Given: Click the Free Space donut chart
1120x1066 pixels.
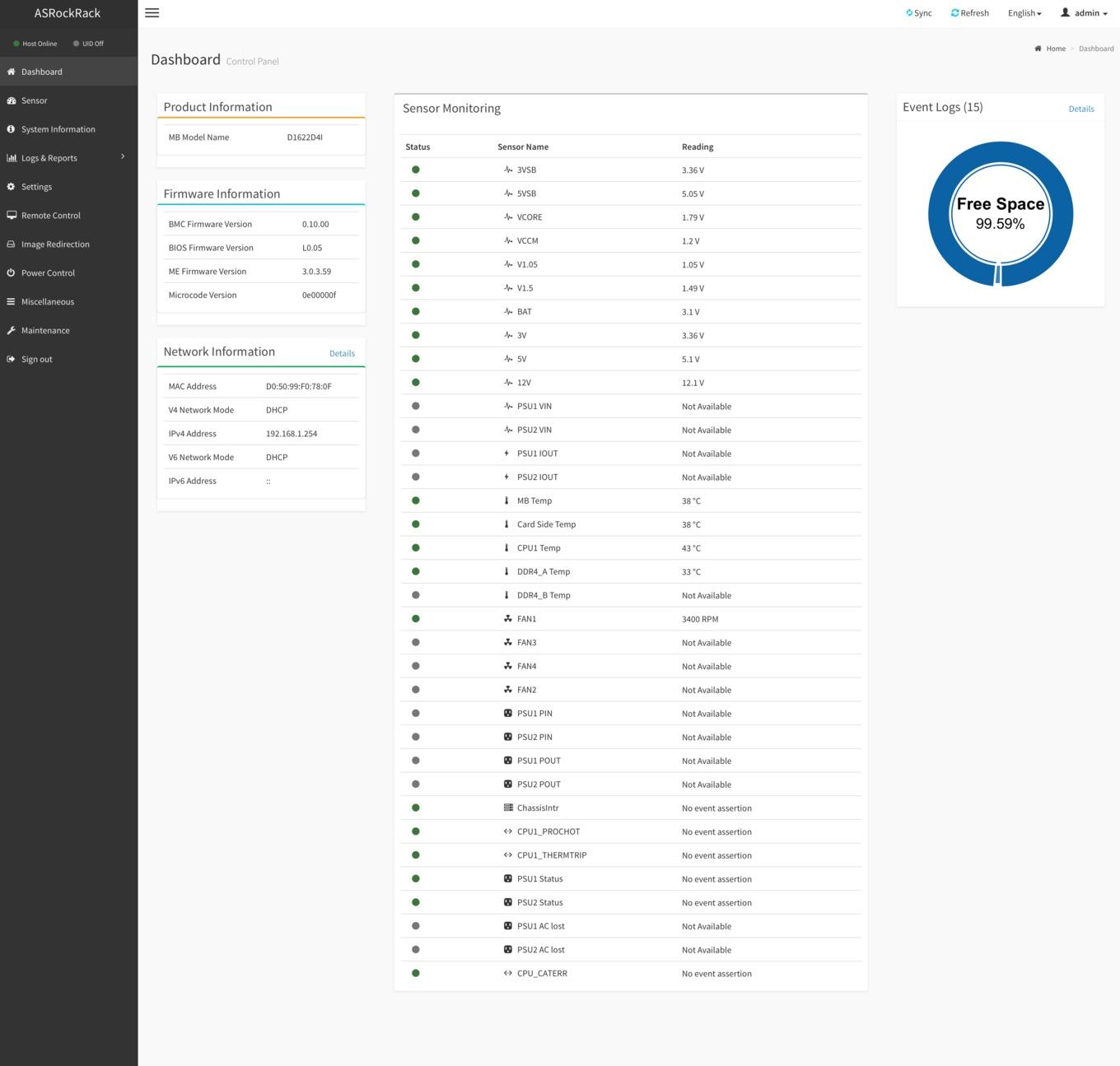Looking at the screenshot, I should click(x=1001, y=214).
